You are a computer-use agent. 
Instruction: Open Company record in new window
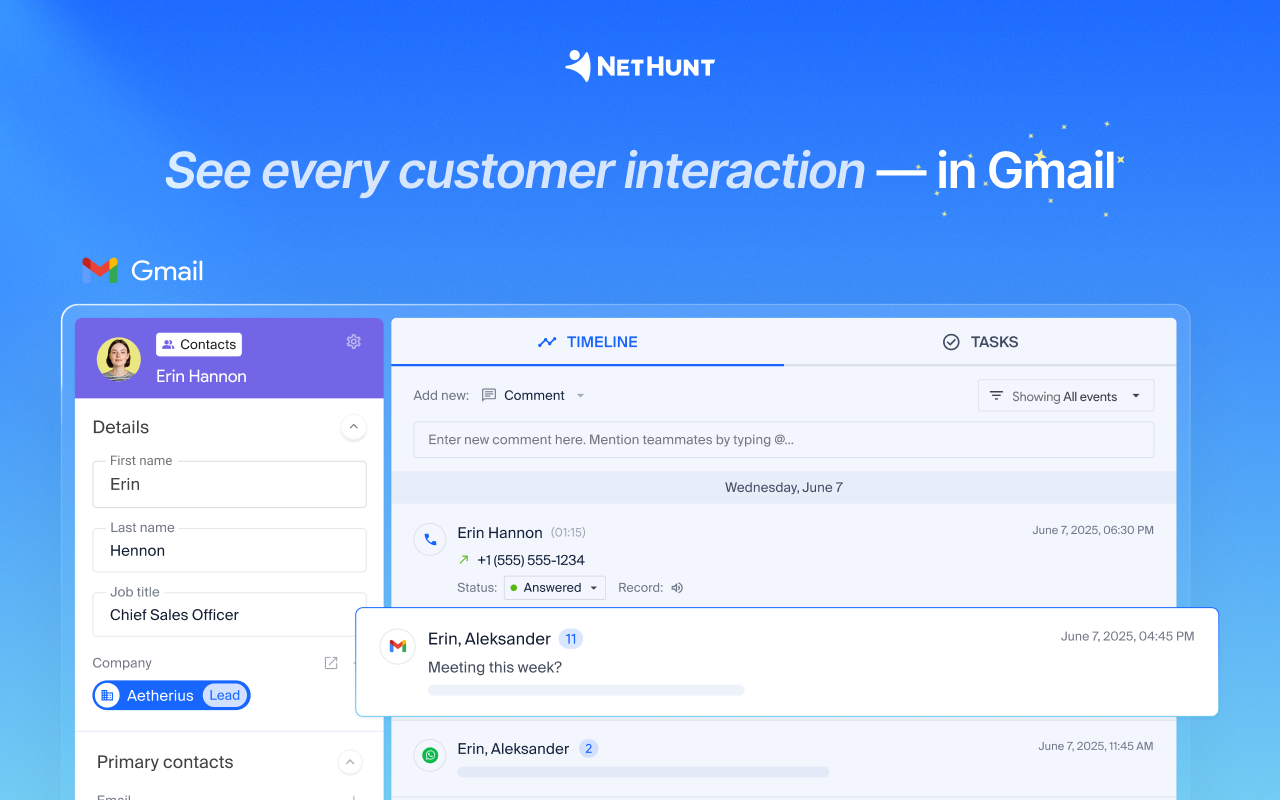(x=331, y=663)
